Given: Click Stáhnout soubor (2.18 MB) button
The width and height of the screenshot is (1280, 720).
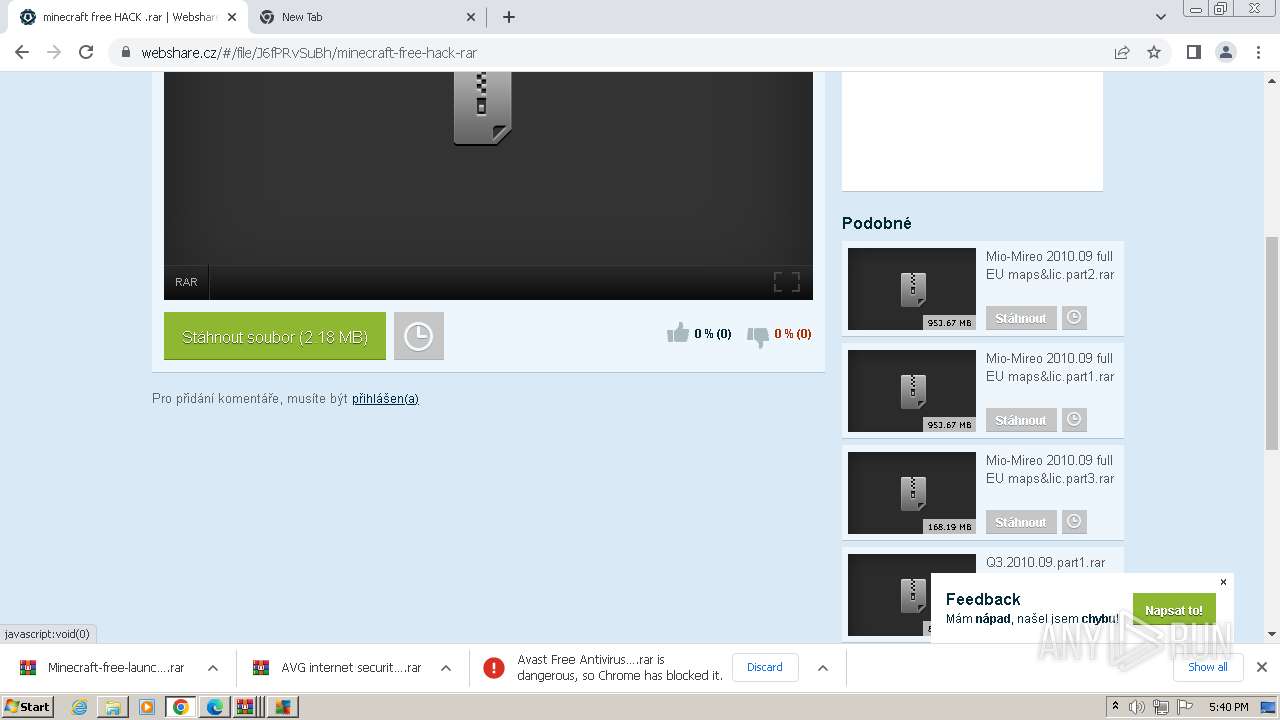Looking at the screenshot, I should pyautogui.click(x=275, y=336).
